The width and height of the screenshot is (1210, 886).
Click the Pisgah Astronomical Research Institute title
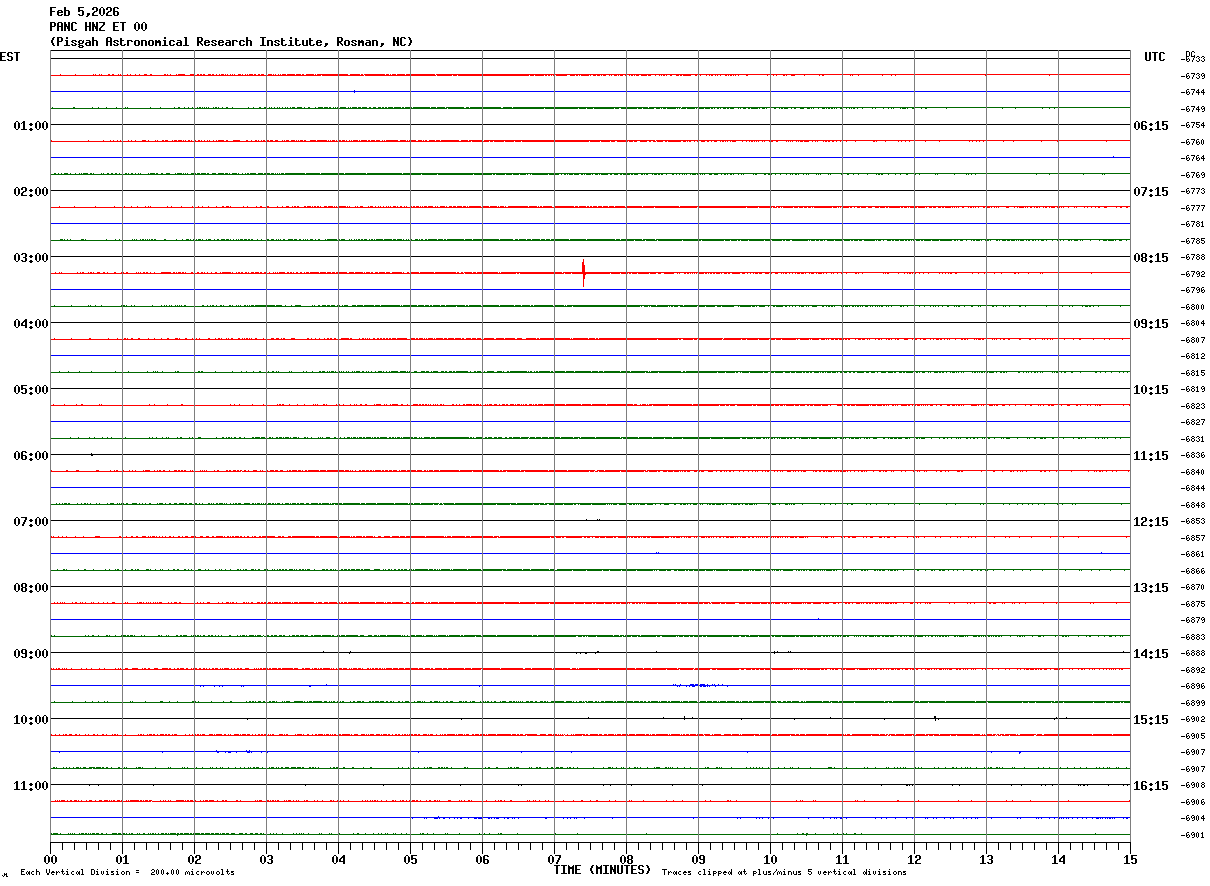[231, 42]
